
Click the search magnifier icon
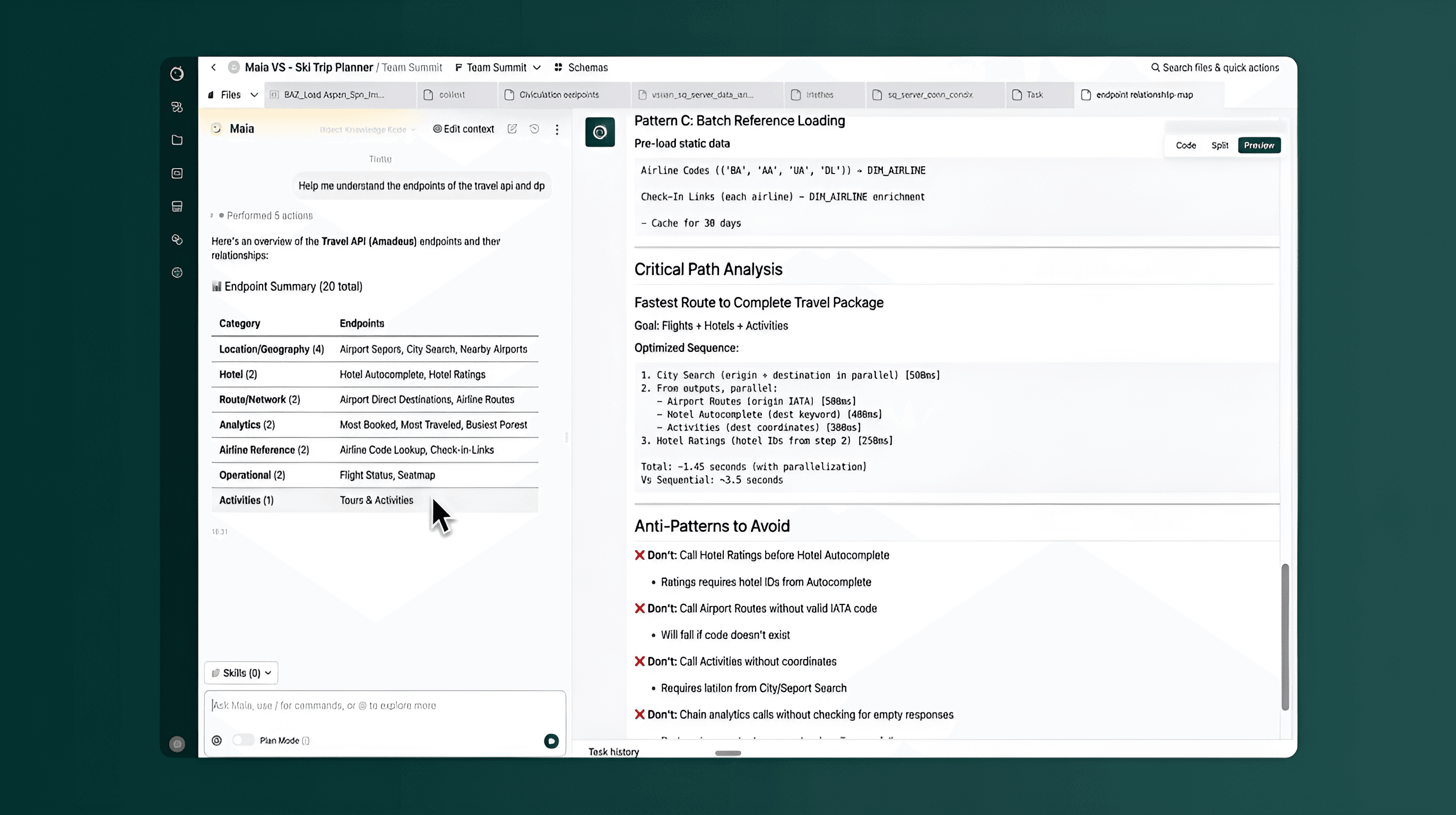(x=1155, y=67)
